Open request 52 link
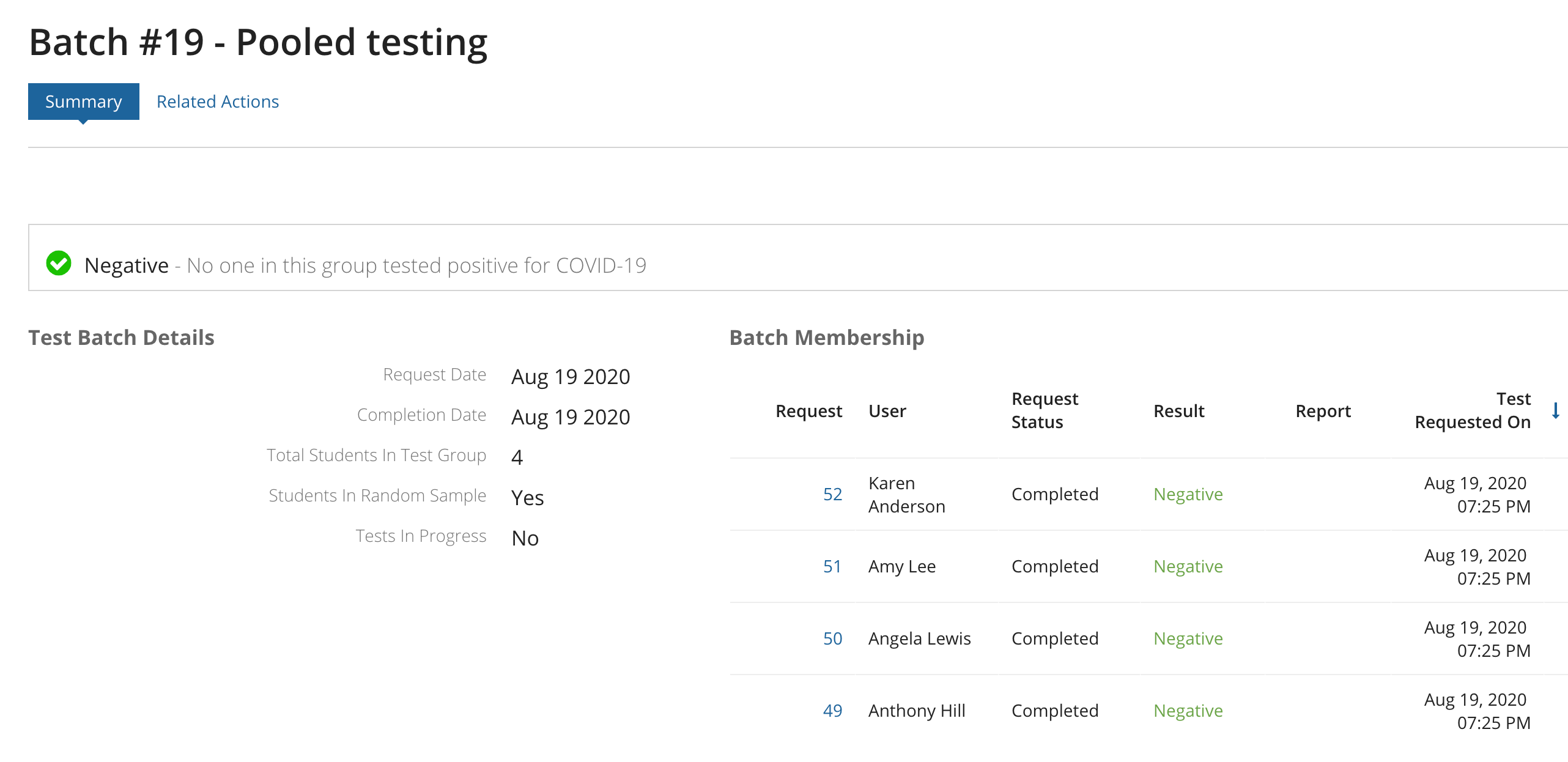 tap(832, 494)
